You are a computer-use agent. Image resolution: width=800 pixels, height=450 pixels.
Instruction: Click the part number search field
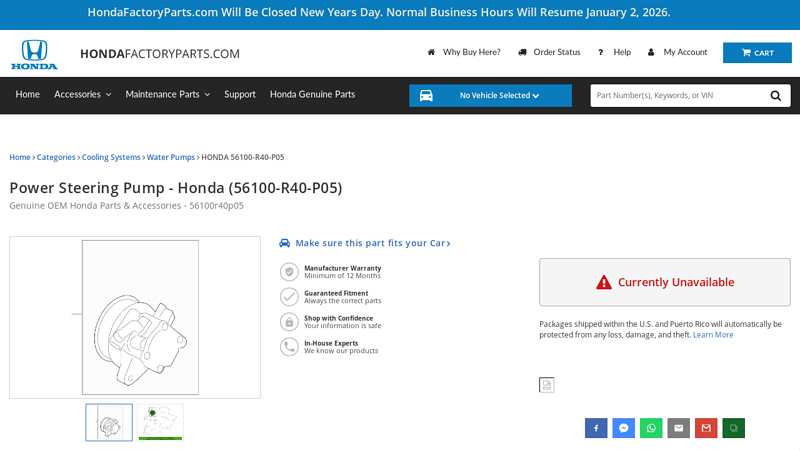pyautogui.click(x=675, y=96)
